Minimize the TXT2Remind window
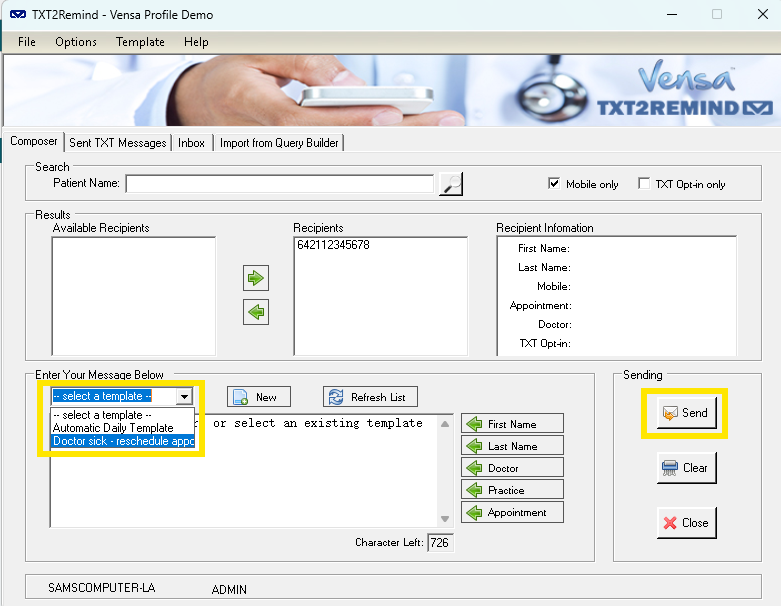 [x=672, y=14]
